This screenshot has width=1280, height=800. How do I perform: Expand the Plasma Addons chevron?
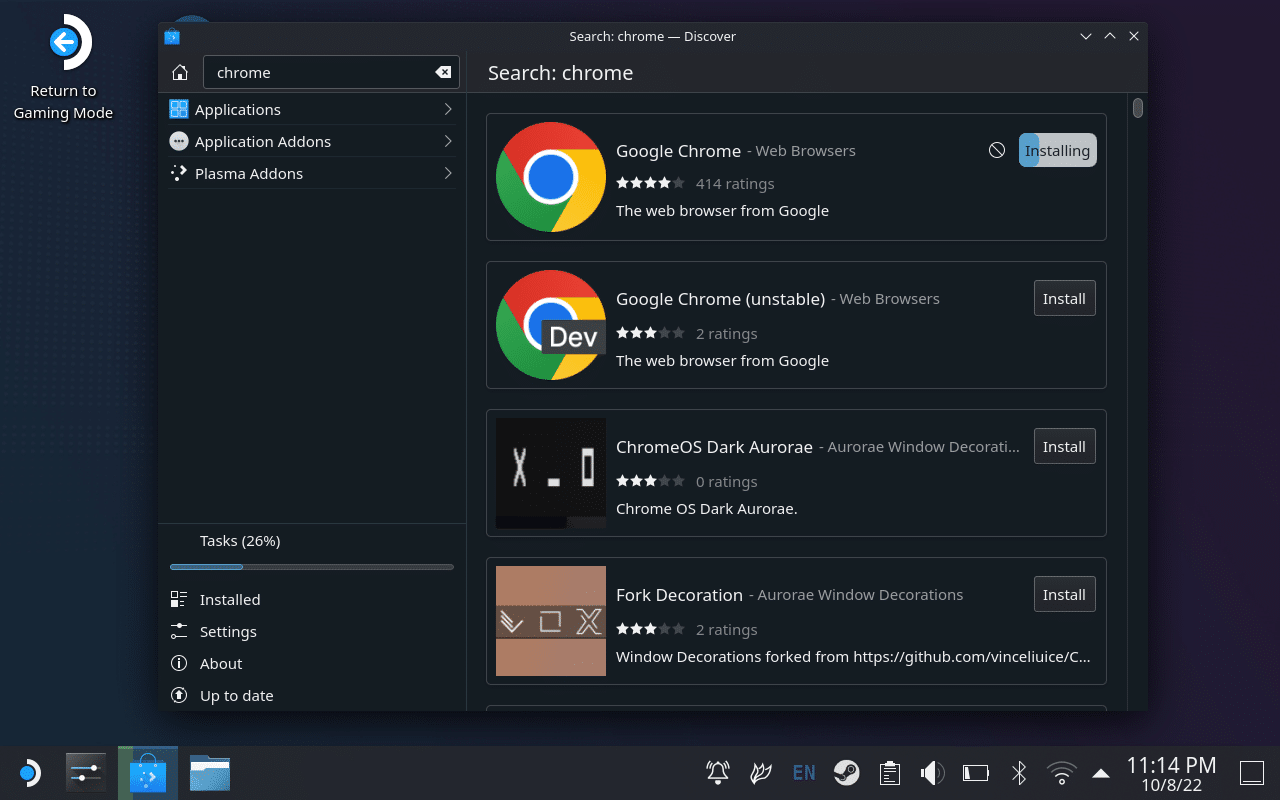447,173
